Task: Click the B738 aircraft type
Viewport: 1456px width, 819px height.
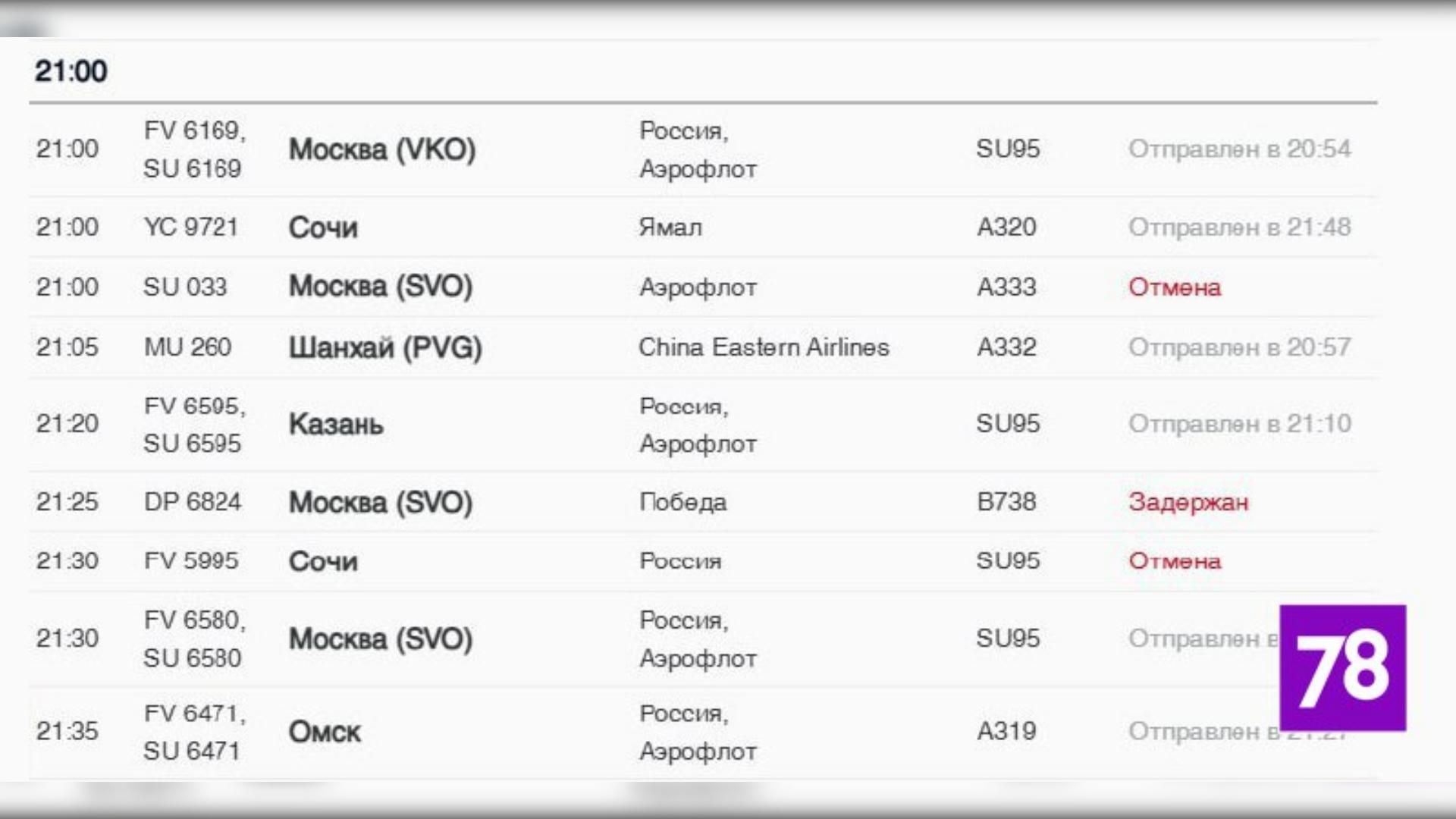Action: pos(1006,502)
